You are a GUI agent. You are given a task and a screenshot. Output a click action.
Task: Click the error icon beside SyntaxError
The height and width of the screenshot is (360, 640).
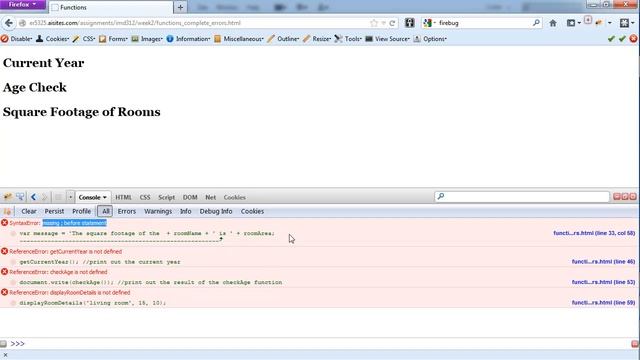4,223
